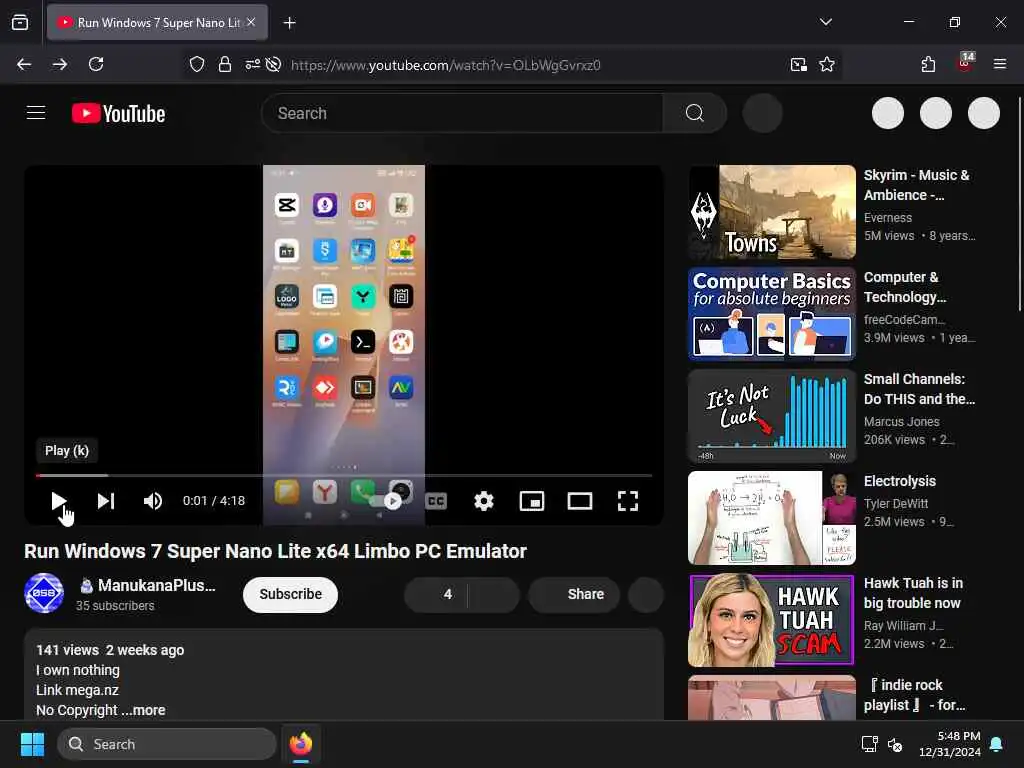This screenshot has height=768, width=1024.
Task: Skip to next video in player
Action: pos(106,501)
